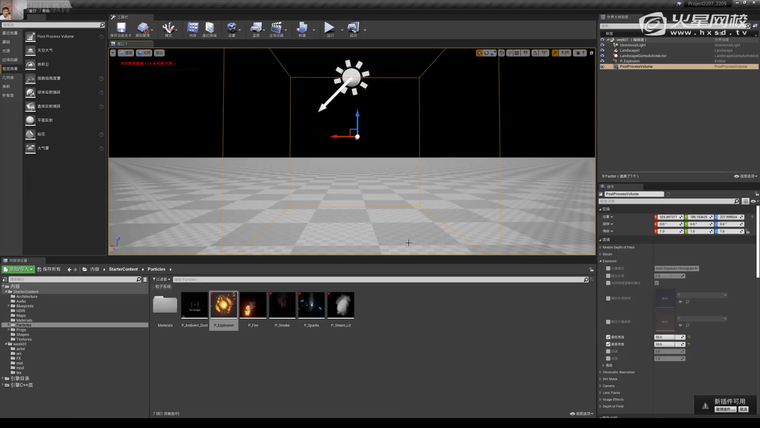Select the P_Steam_Lit particle thumbnail
This screenshot has height=428, width=760.
pos(341,306)
